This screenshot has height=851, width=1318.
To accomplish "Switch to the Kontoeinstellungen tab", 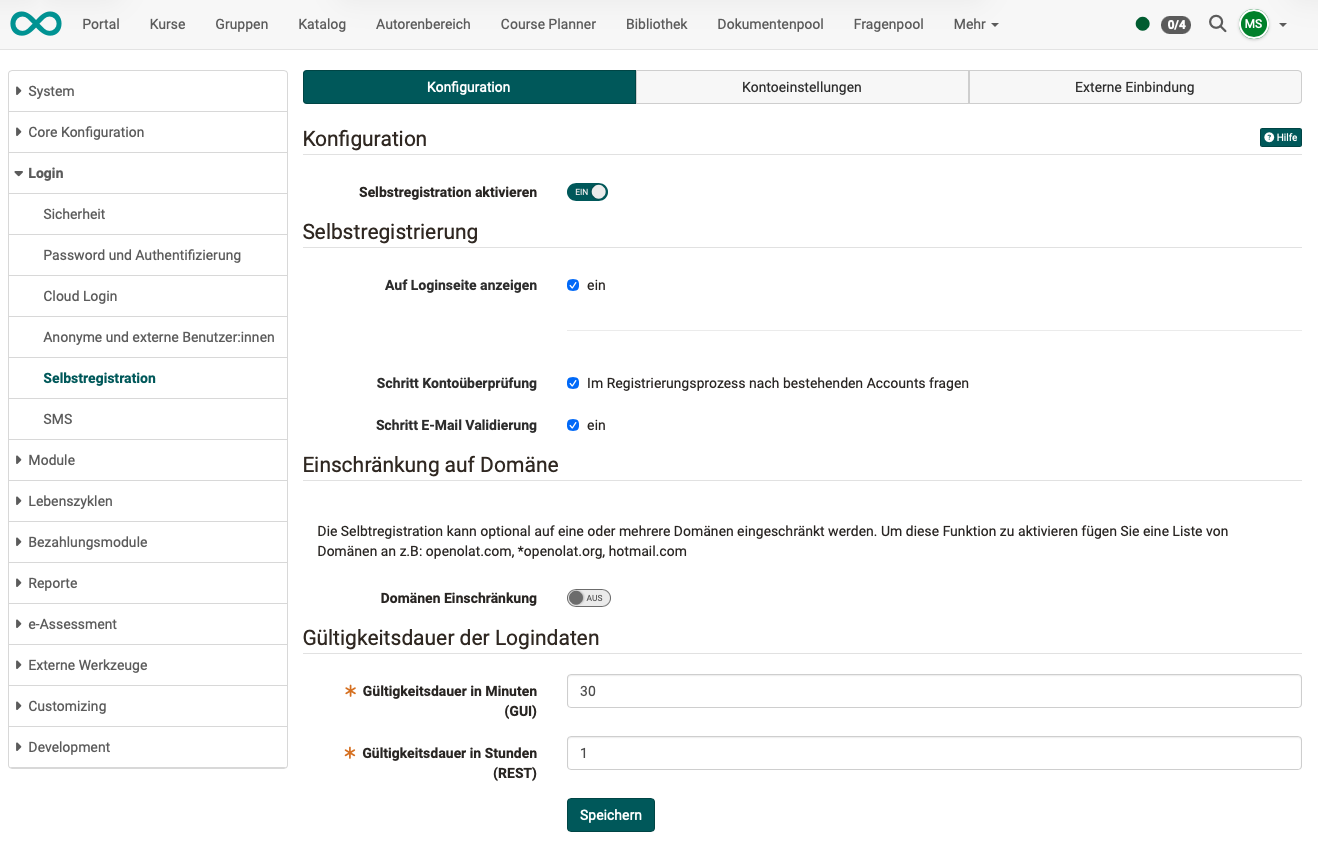I will coord(801,87).
